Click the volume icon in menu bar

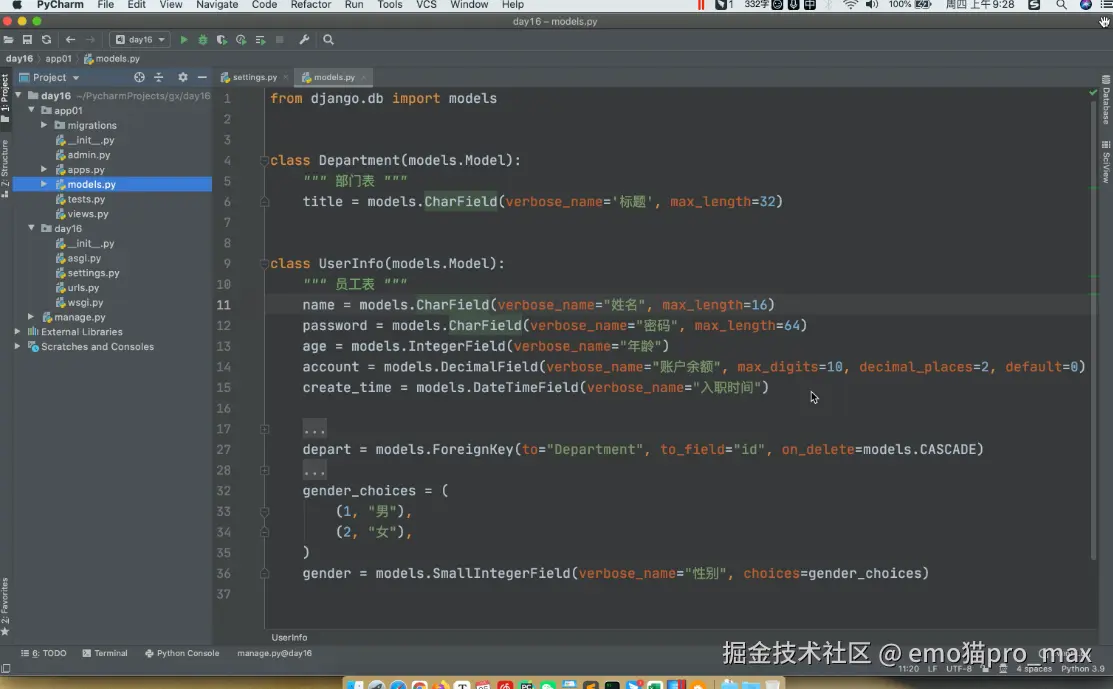872,5
